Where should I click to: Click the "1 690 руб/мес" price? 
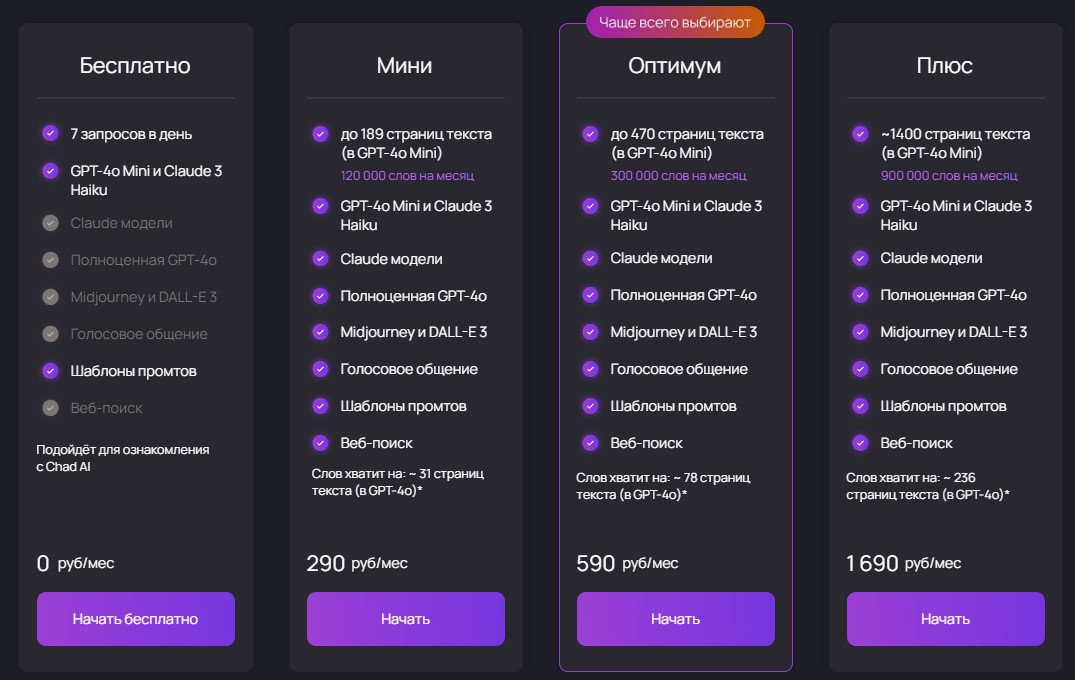click(x=903, y=563)
